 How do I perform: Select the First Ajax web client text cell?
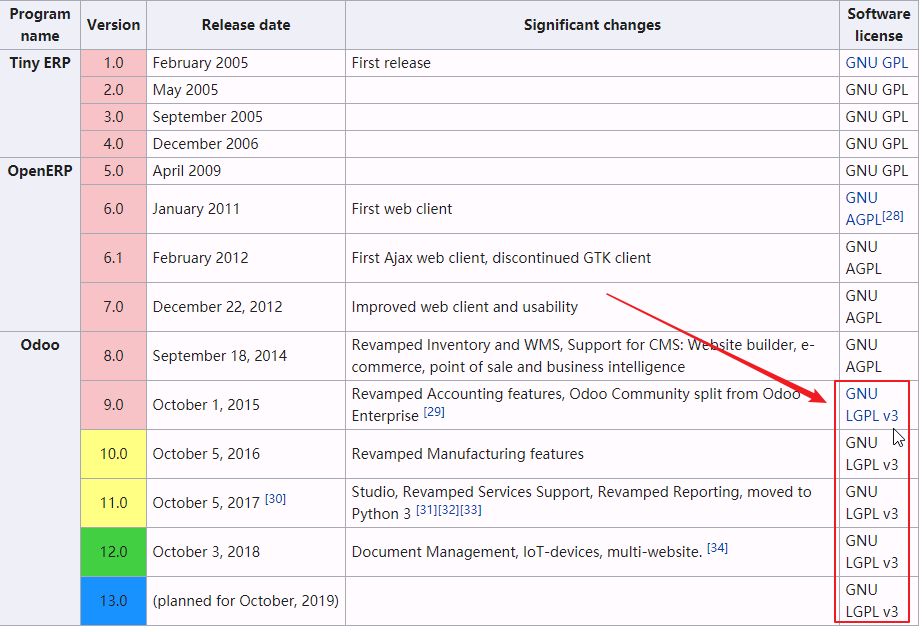pos(592,258)
